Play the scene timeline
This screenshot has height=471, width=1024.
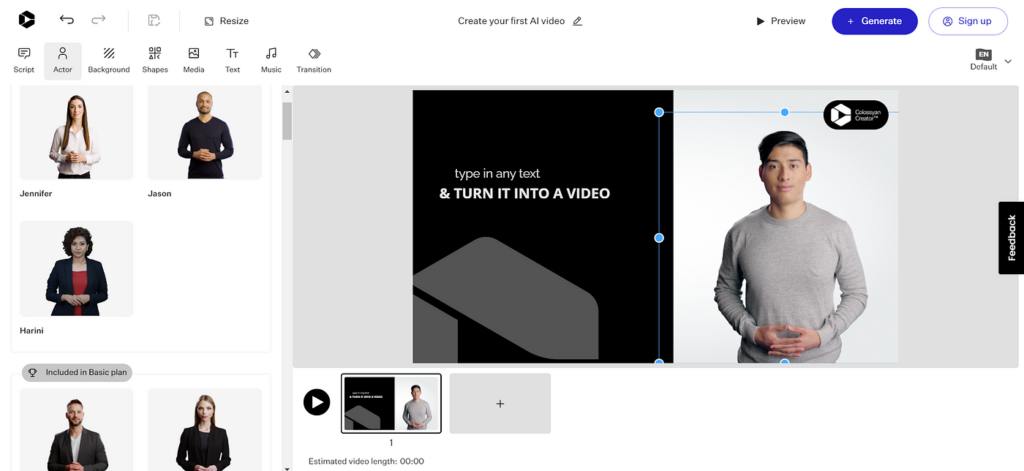(x=317, y=402)
